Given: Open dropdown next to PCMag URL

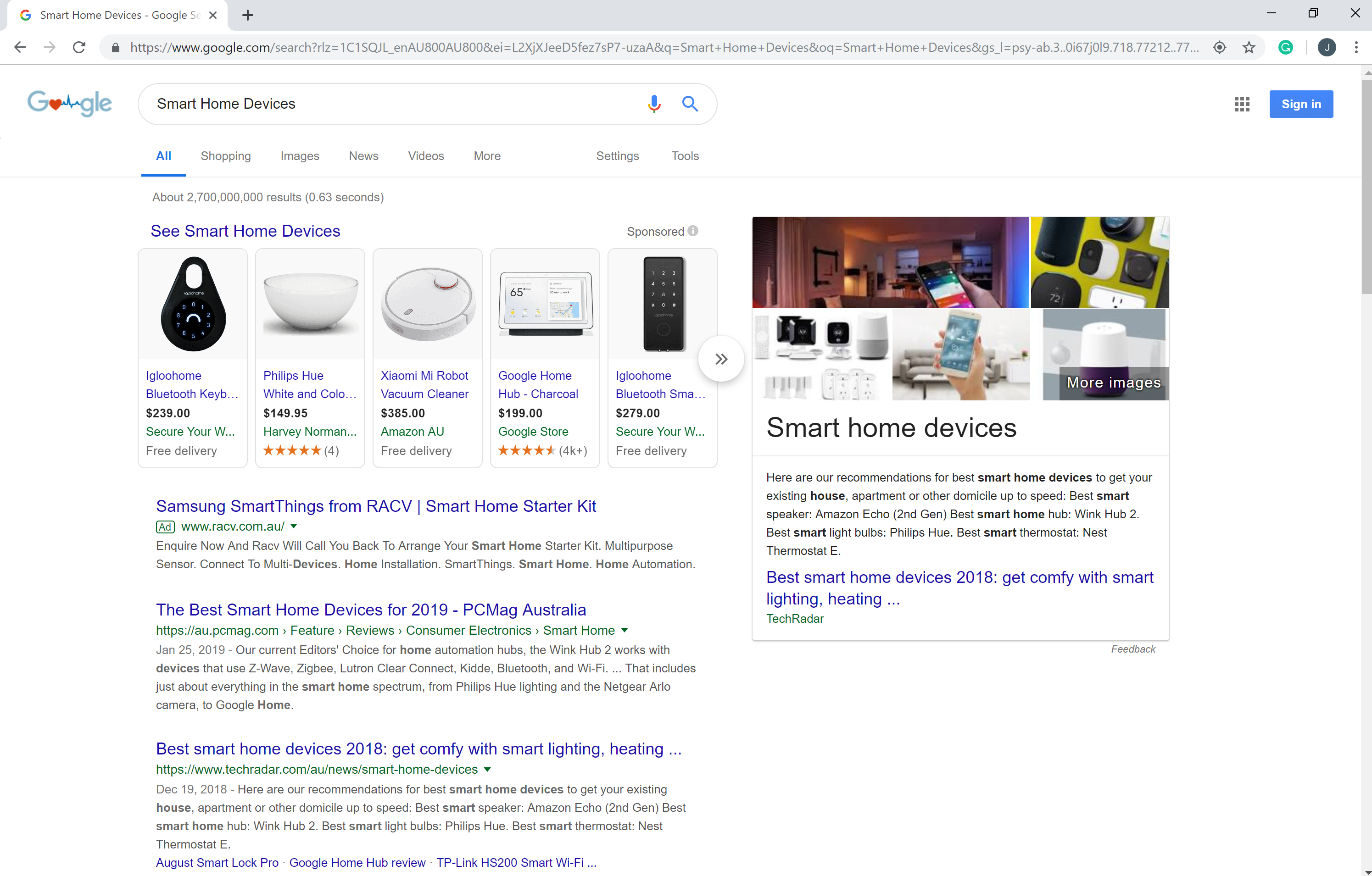Looking at the screenshot, I should click(x=625, y=630).
